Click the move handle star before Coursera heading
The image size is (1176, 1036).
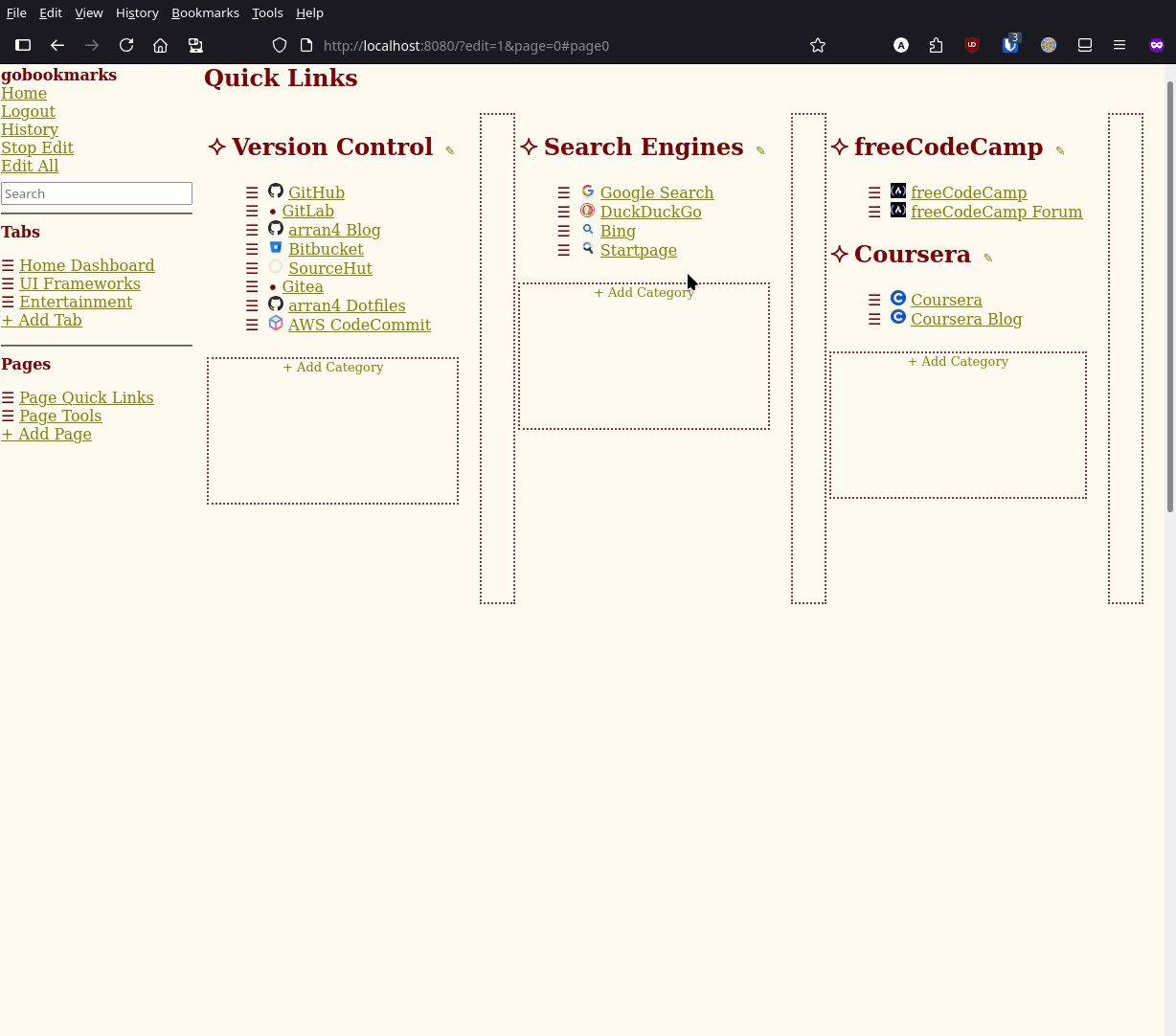pyautogui.click(x=840, y=254)
